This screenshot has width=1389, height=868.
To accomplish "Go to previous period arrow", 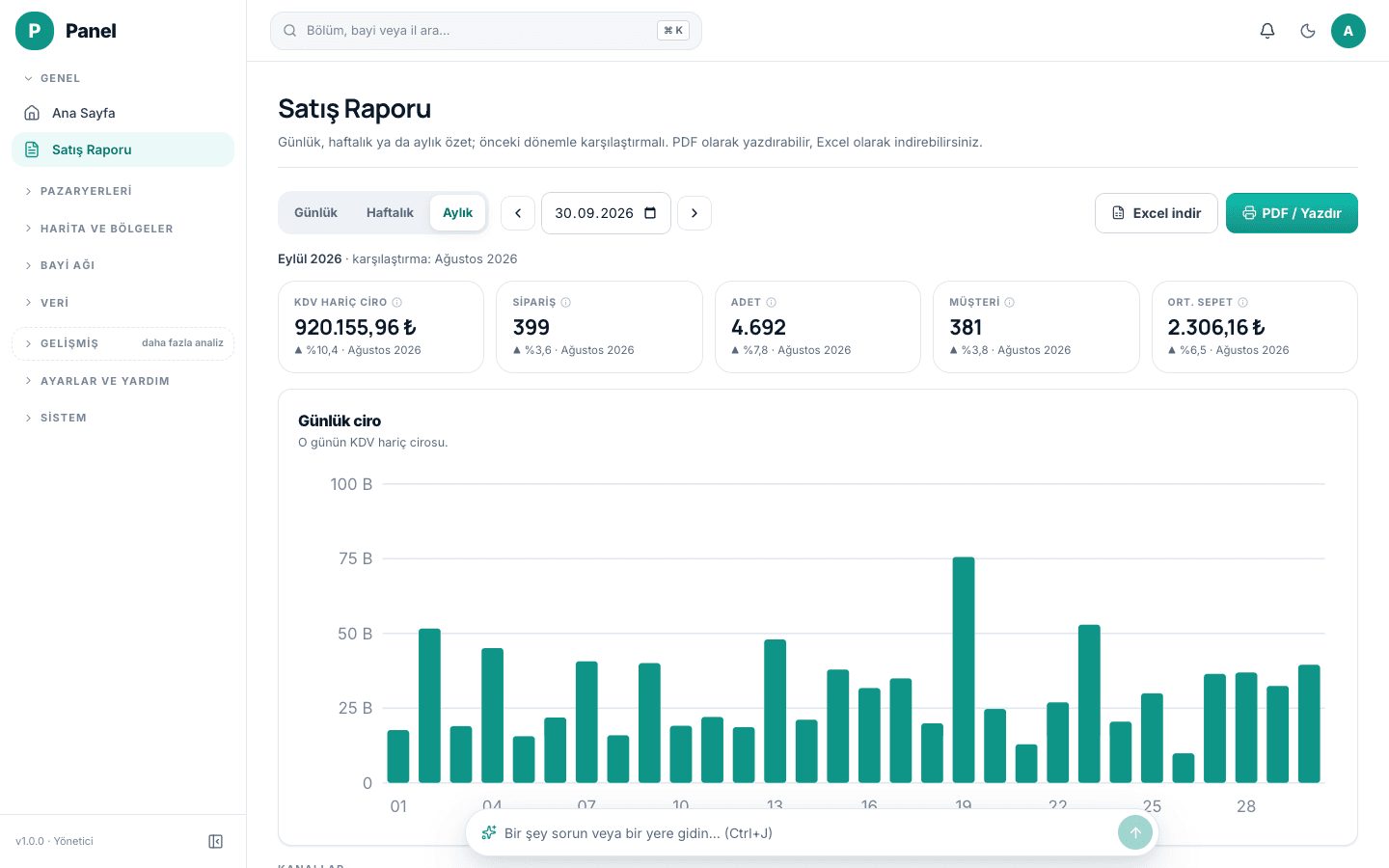I will 518,213.
